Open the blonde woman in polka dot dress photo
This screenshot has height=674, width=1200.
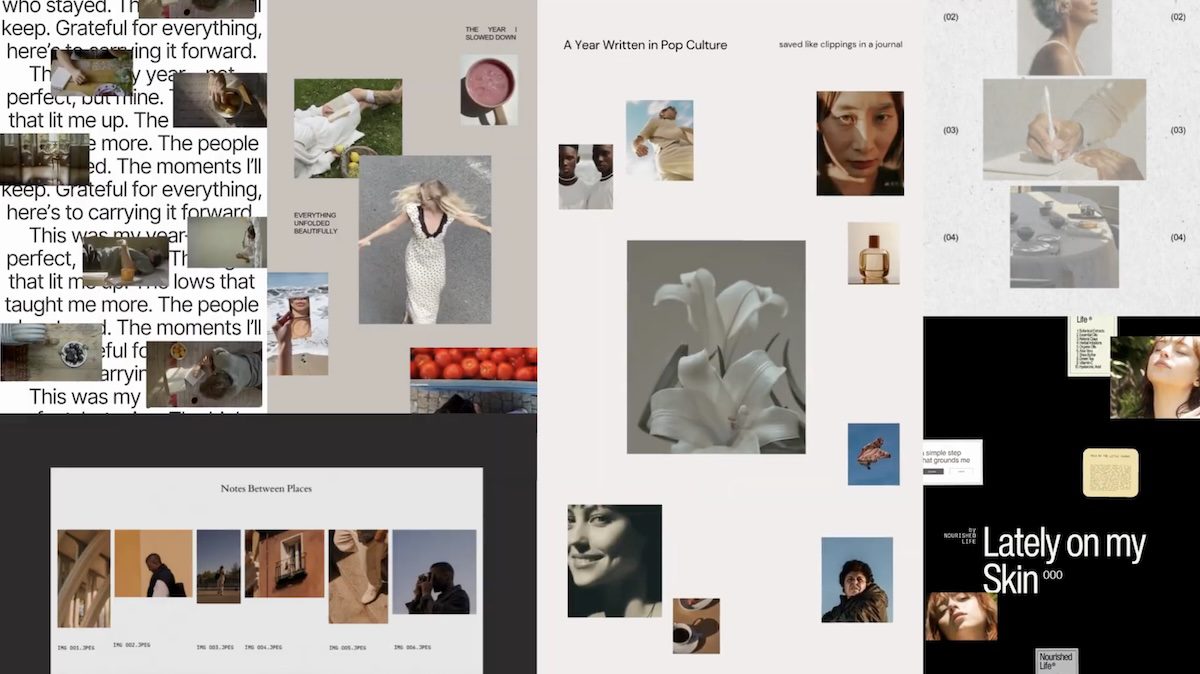425,240
